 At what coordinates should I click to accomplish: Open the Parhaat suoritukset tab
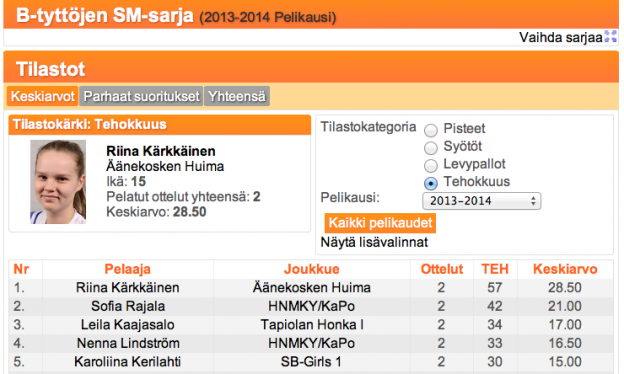click(x=141, y=96)
